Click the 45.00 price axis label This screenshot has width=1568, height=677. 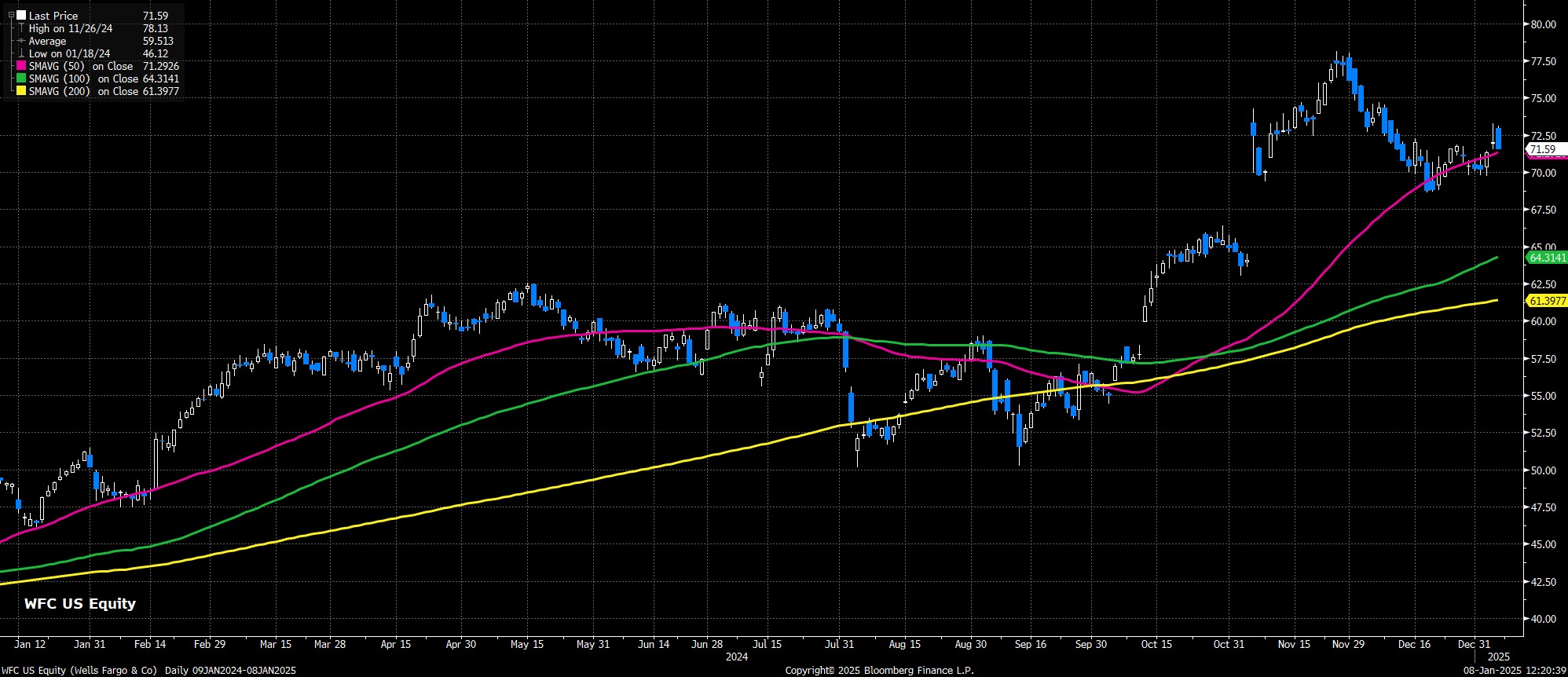(x=1543, y=544)
